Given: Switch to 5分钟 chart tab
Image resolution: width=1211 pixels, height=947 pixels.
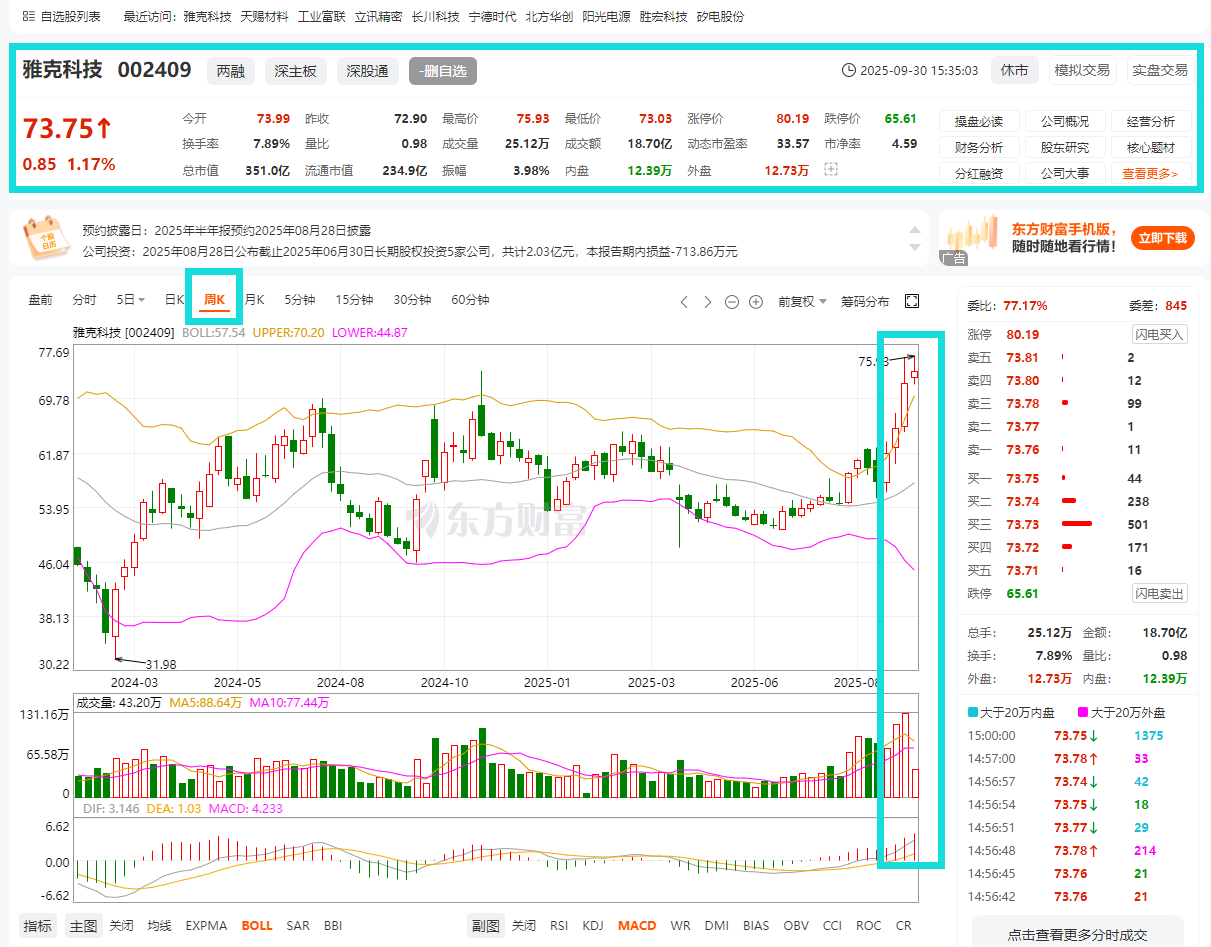Looking at the screenshot, I should [300, 300].
